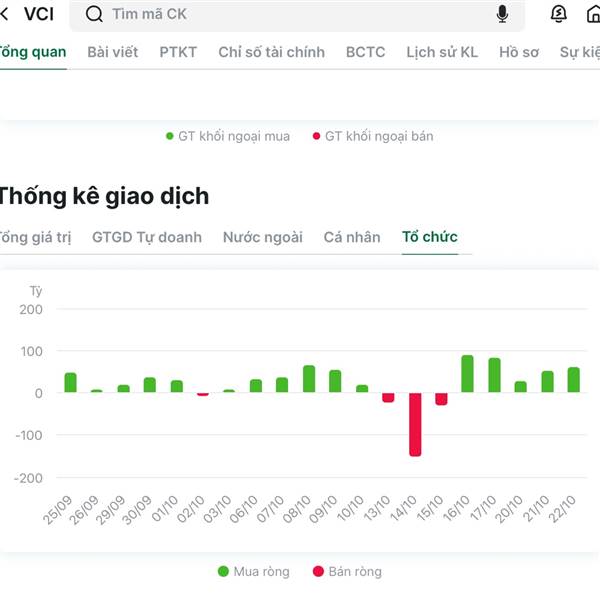600x600 pixels.
Task: Open the notification bell icon
Action: point(559,14)
